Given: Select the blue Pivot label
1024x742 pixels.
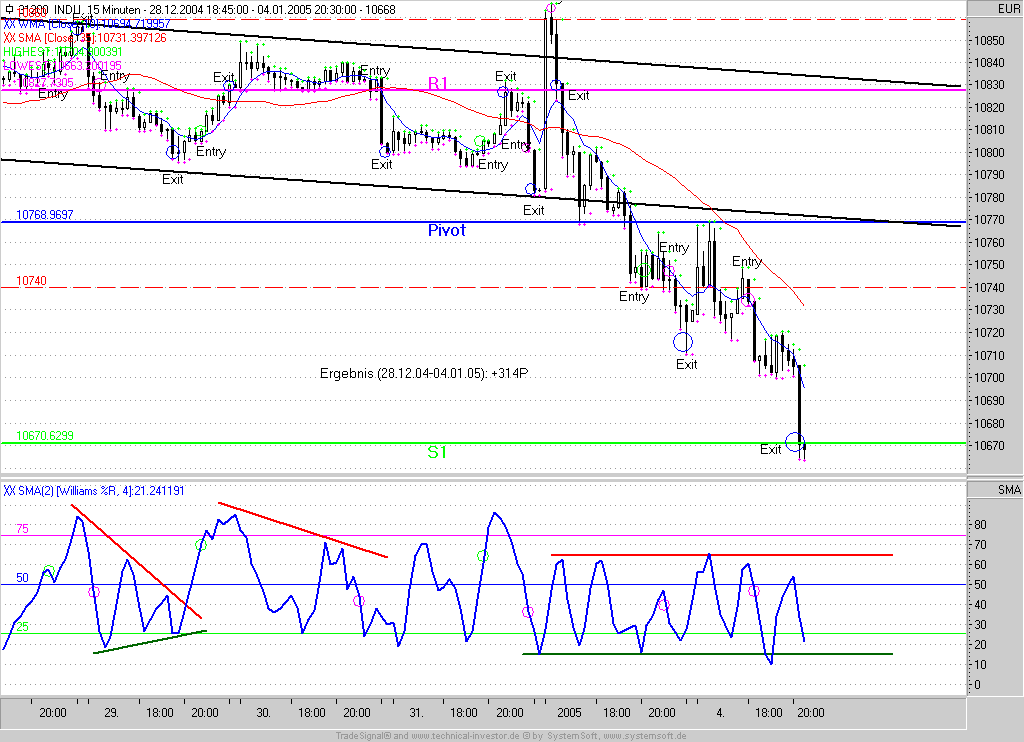Looking at the screenshot, I should pos(447,230).
